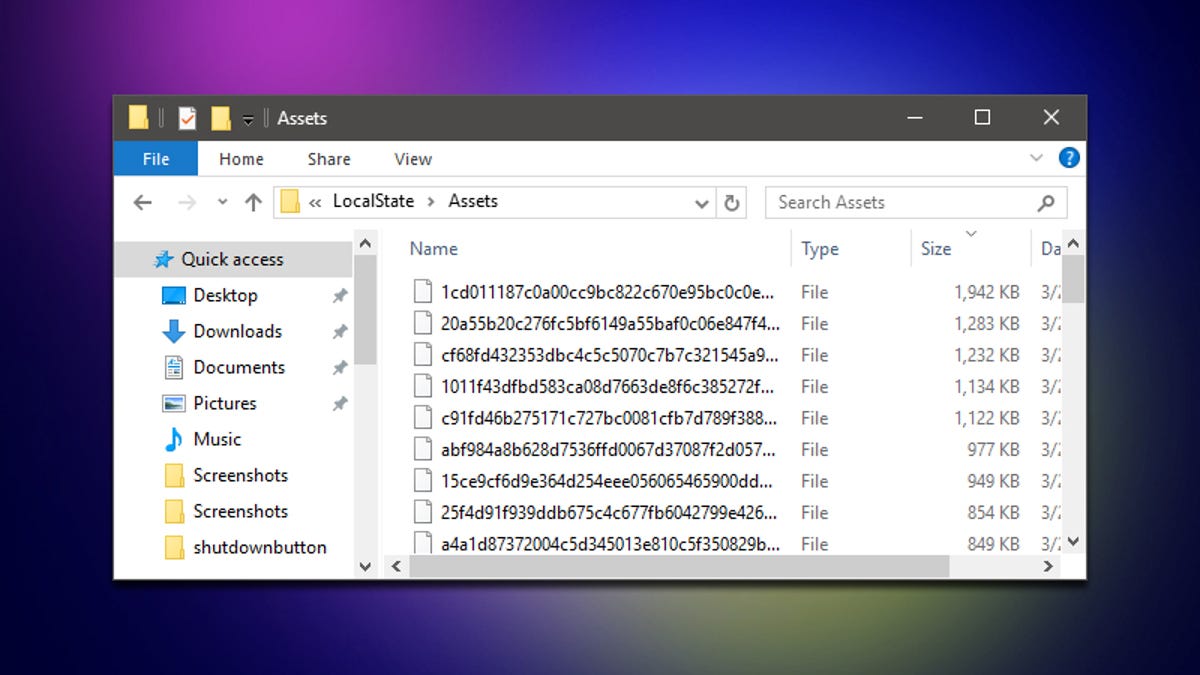1200x675 pixels.
Task: Click the Properties icon in title bar
Action: [x=187, y=118]
